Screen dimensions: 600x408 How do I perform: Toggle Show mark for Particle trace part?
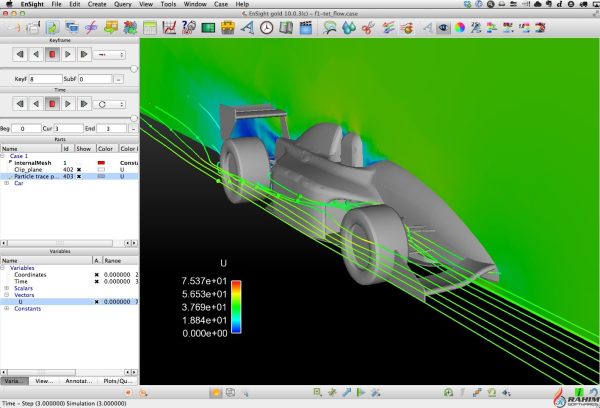pos(79,177)
